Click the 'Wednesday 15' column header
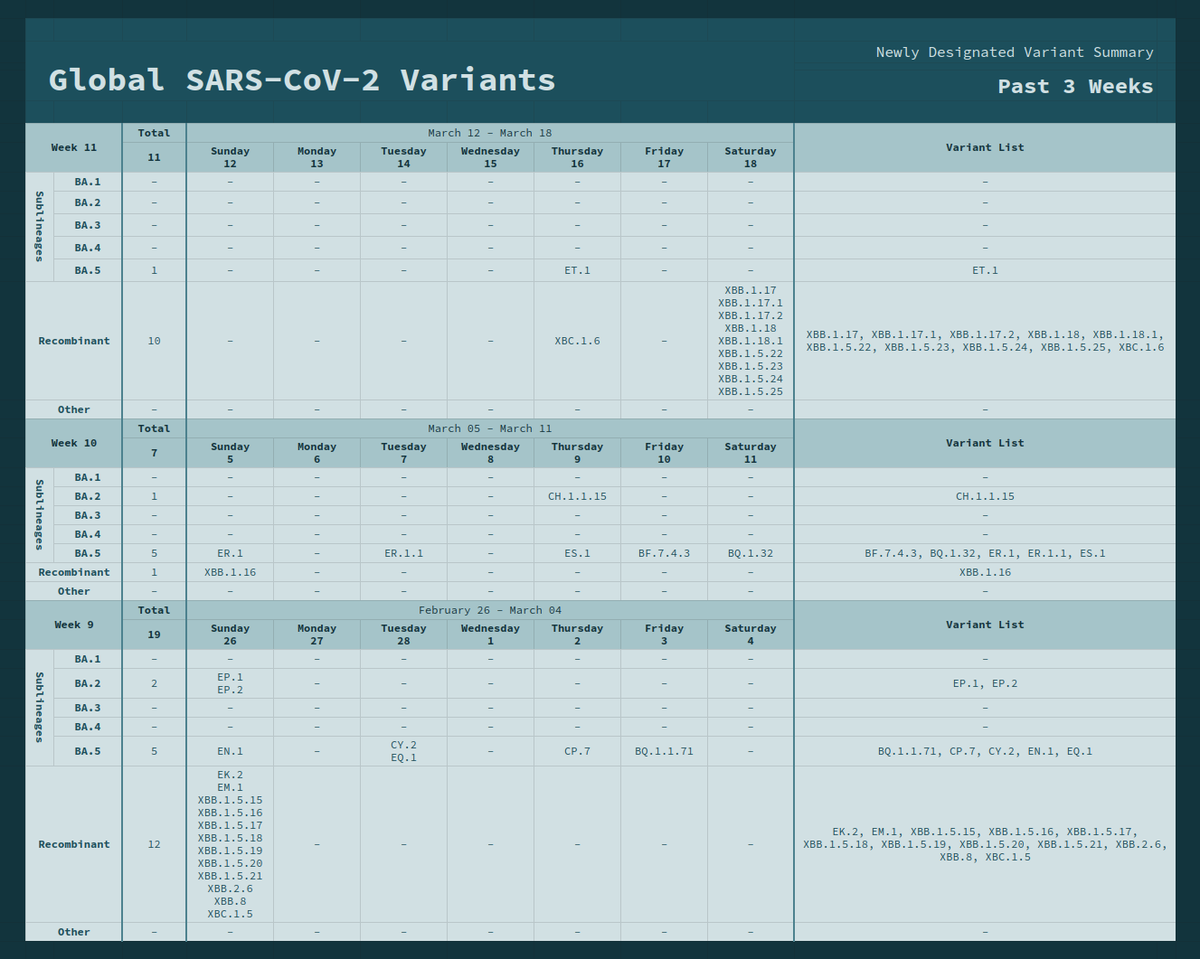Viewport: 1200px width, 959px height. pos(490,157)
